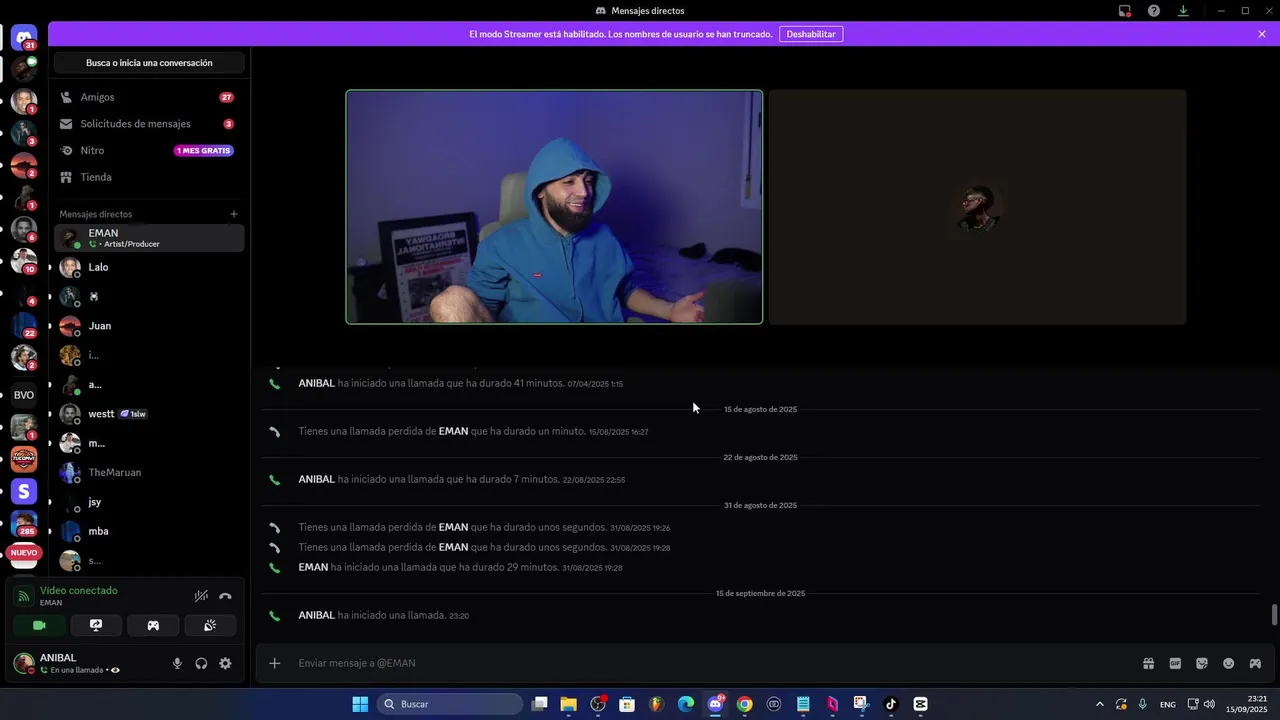
Task: Click ANIBAL in the 7 minutos call entry
Action: point(316,479)
